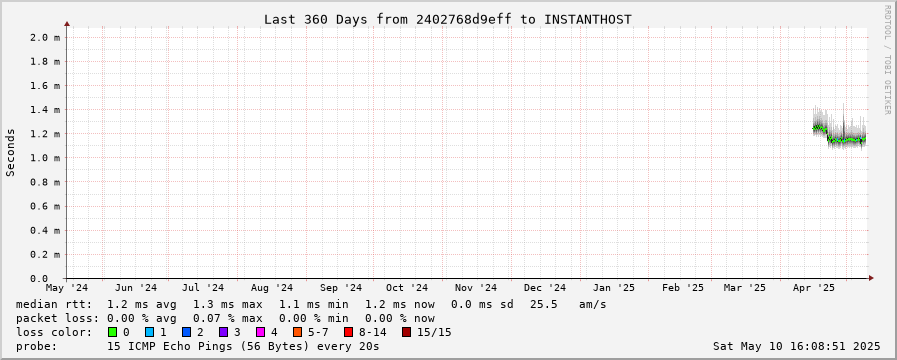Click the light blue loss color 1 swatch
The width and height of the screenshot is (897, 360).
pos(149,332)
